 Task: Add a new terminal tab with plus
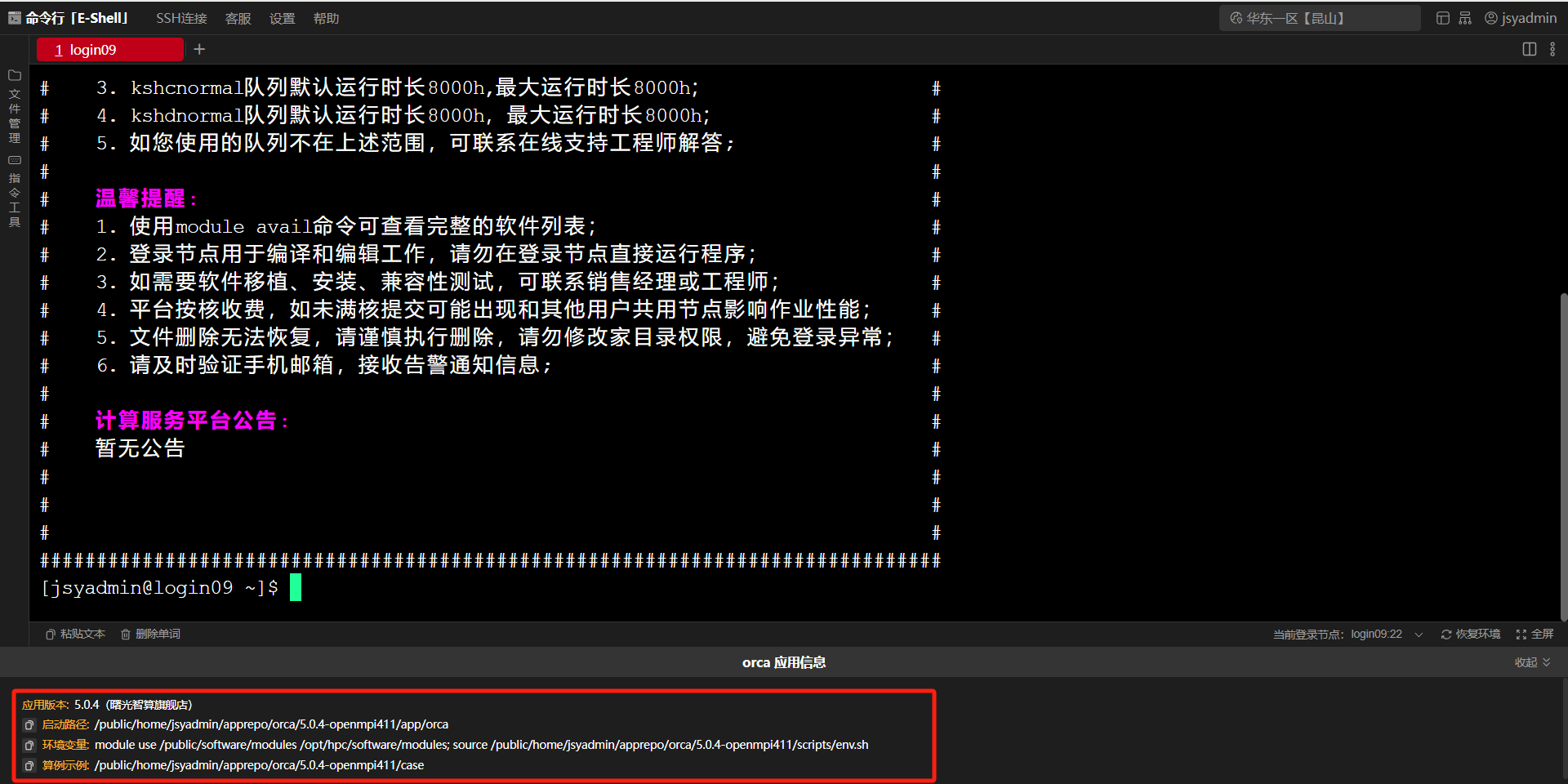(199, 50)
